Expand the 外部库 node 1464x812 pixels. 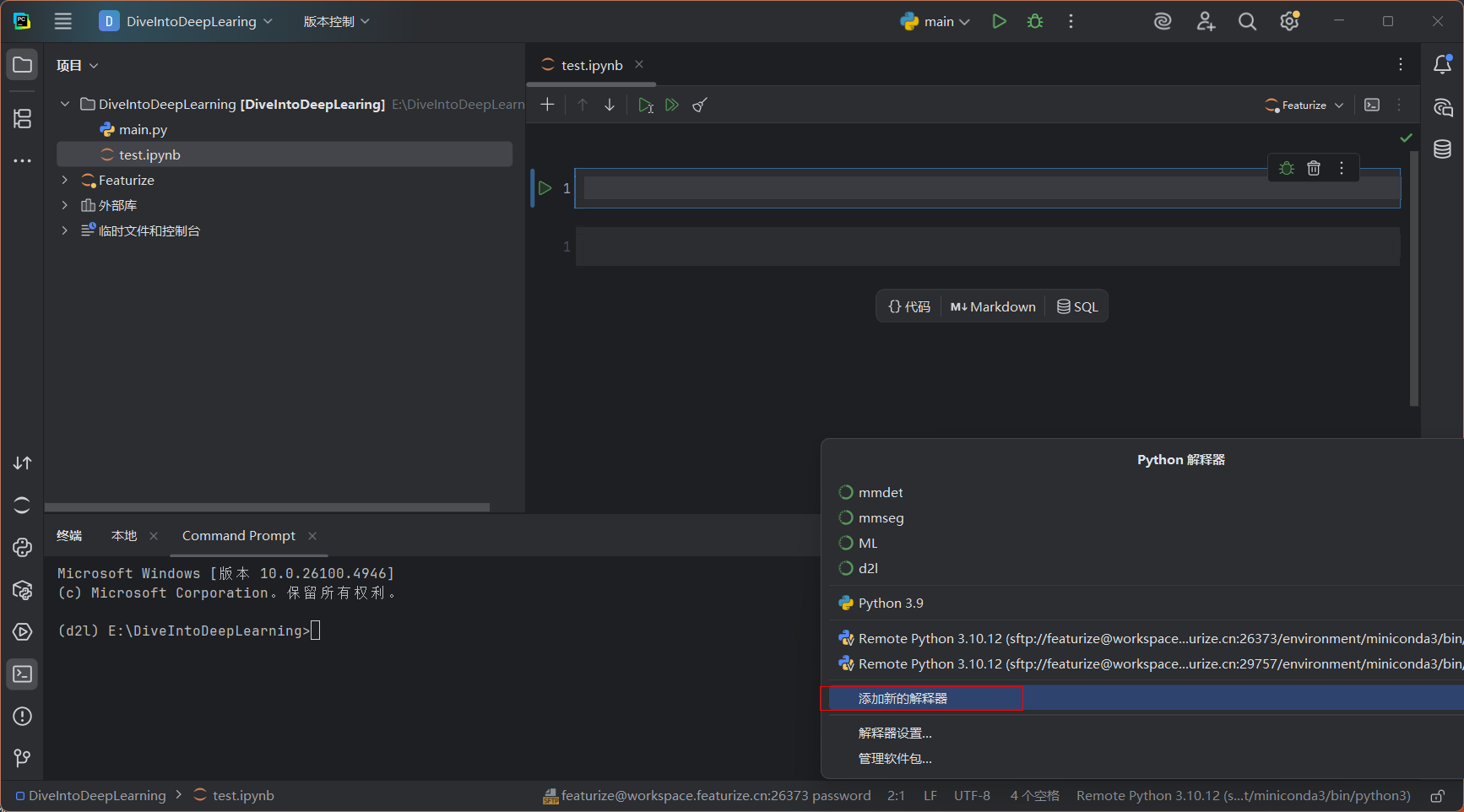point(65,205)
